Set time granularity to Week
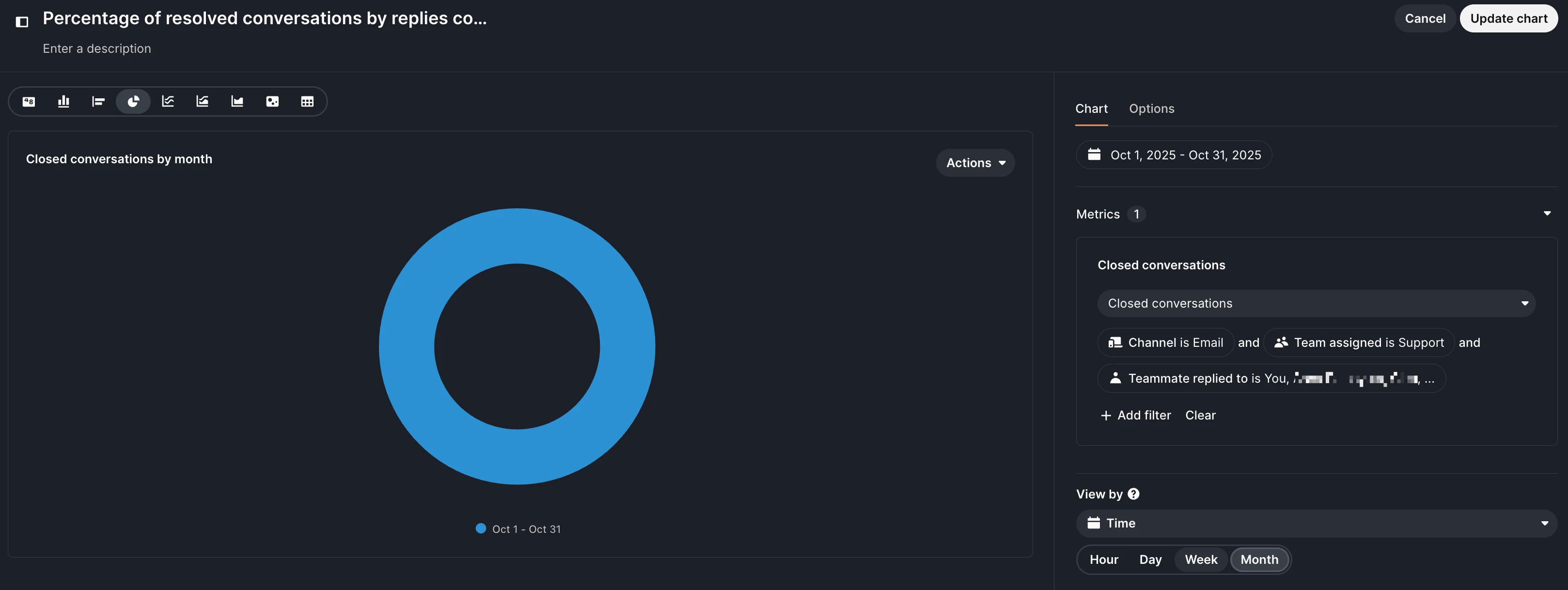Screen dimensions: 1568x590 (x=1200, y=559)
